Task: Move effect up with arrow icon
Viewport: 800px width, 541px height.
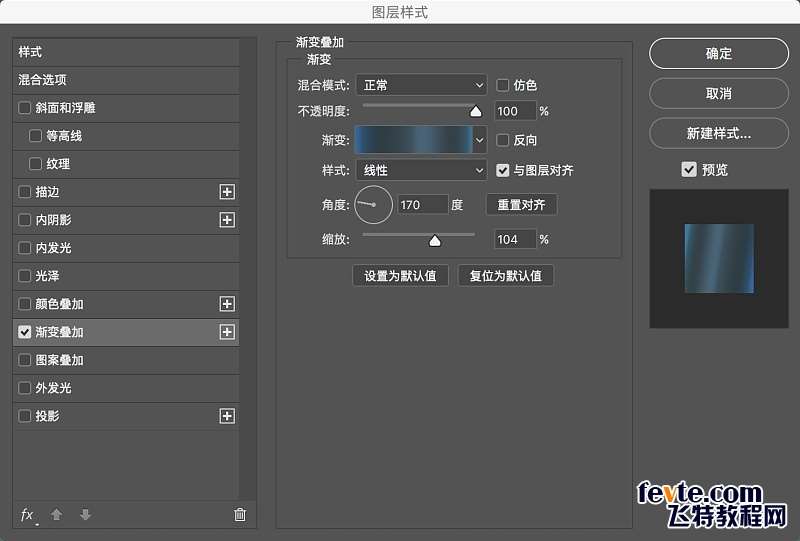Action: (x=57, y=514)
